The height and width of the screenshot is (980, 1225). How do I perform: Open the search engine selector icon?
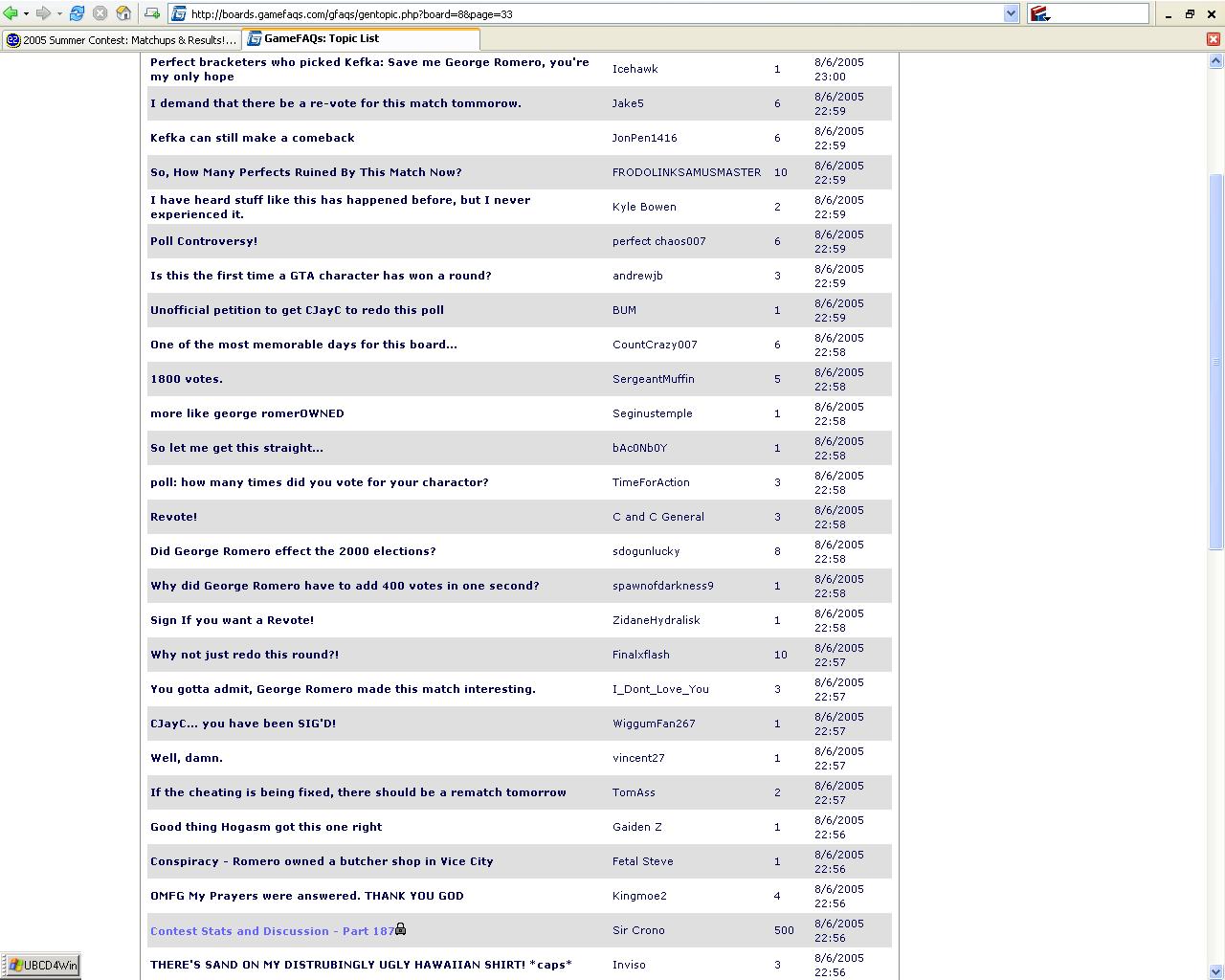(x=1040, y=13)
